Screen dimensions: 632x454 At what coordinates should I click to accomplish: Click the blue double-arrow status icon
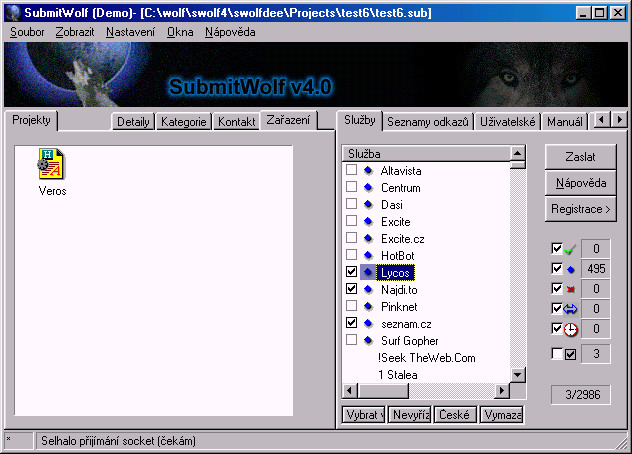(x=570, y=309)
